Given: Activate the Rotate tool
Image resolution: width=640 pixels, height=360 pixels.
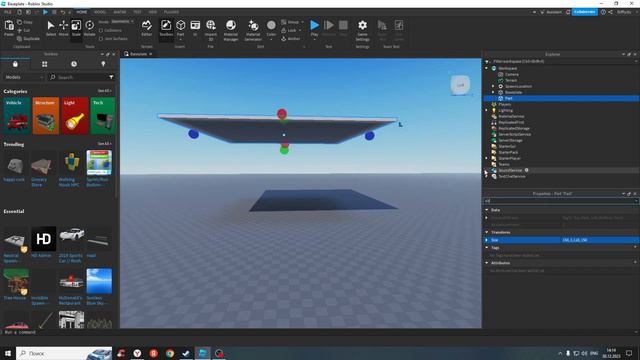Looking at the screenshot, I should coord(89,28).
